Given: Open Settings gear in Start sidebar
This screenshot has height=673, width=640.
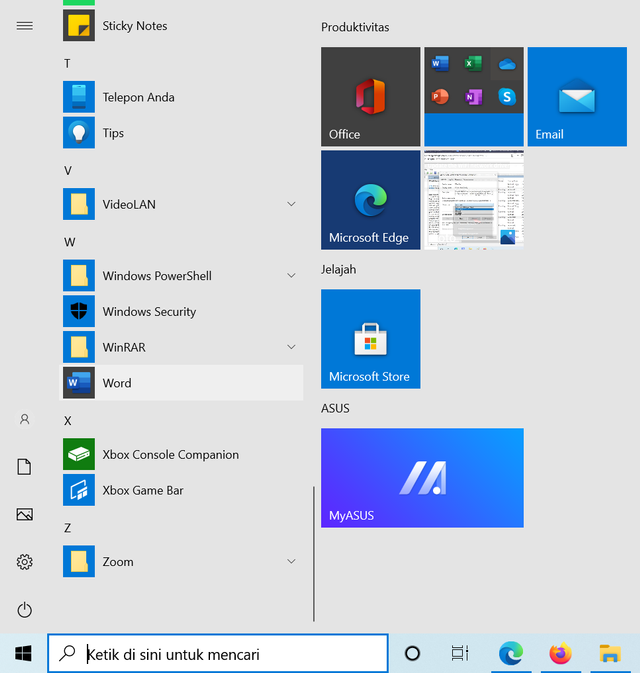Looking at the screenshot, I should coord(24,562).
